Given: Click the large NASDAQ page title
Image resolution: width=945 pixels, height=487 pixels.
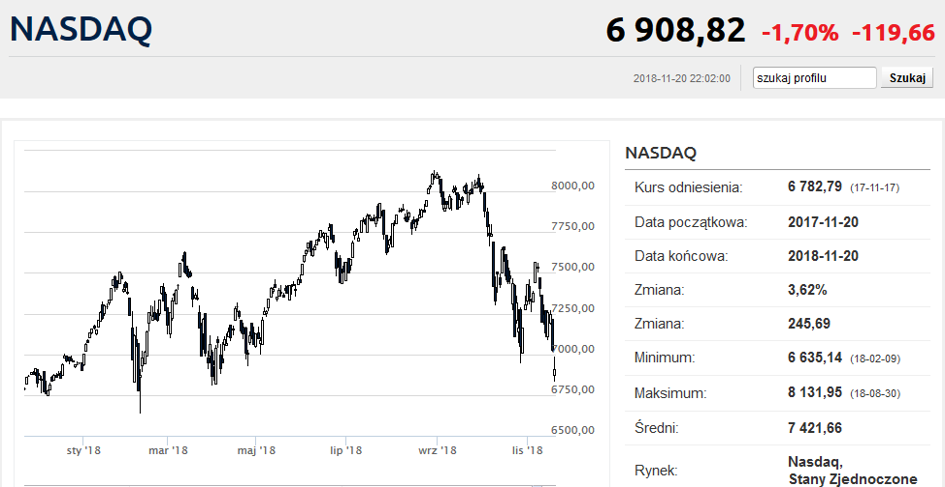Looking at the screenshot, I should click(x=81, y=29).
